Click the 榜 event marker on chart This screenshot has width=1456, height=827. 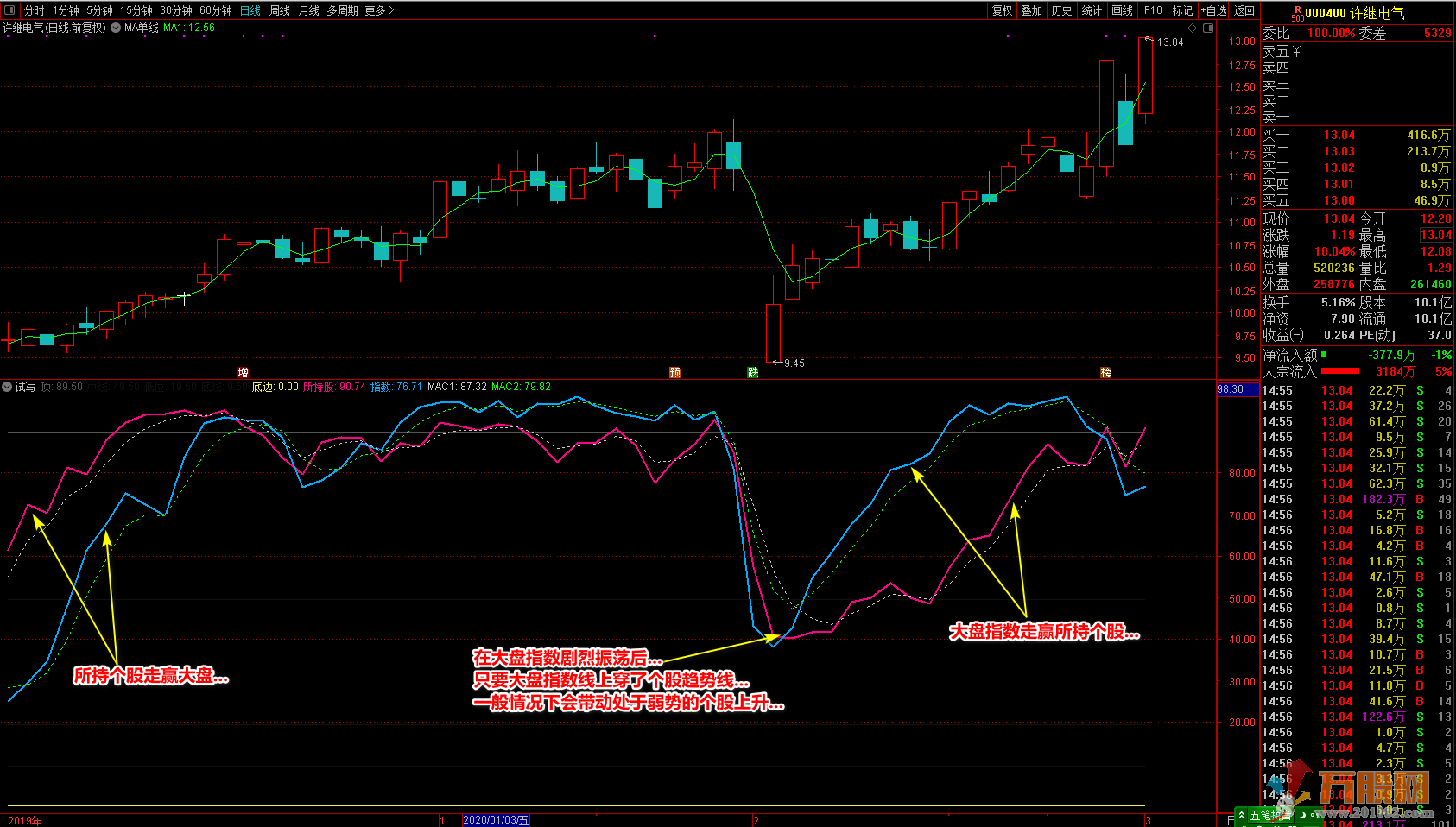pos(1105,372)
